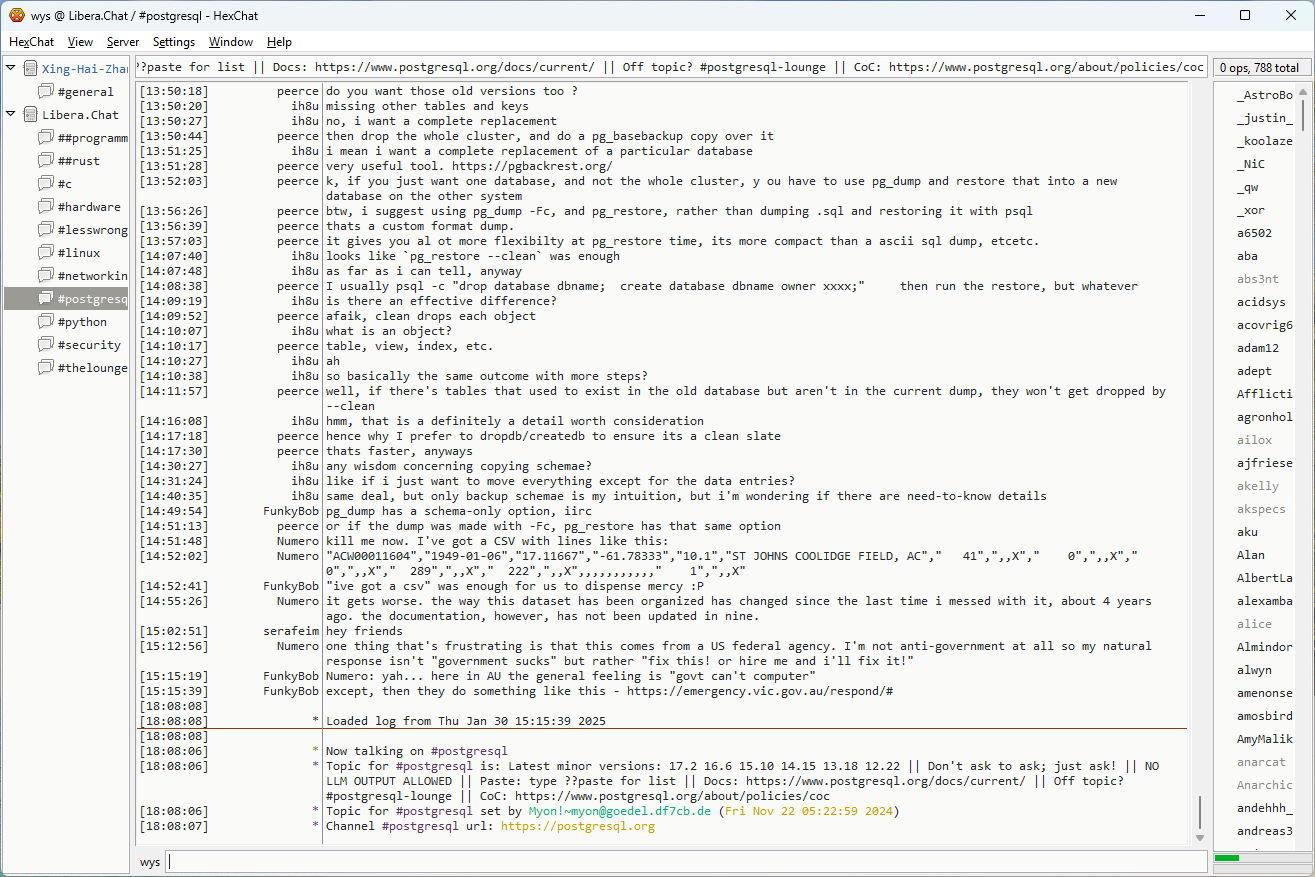Select user acidsys in user list

click(x=1260, y=302)
